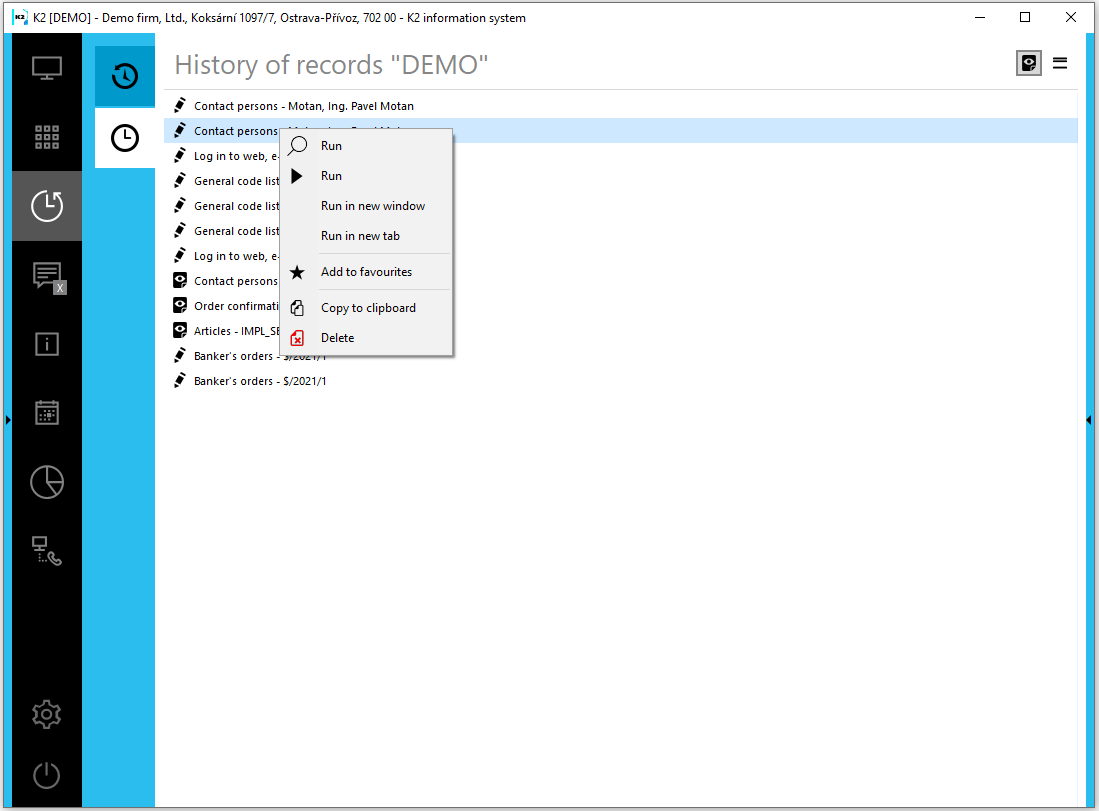Choose Run with magnifier icon

point(366,146)
